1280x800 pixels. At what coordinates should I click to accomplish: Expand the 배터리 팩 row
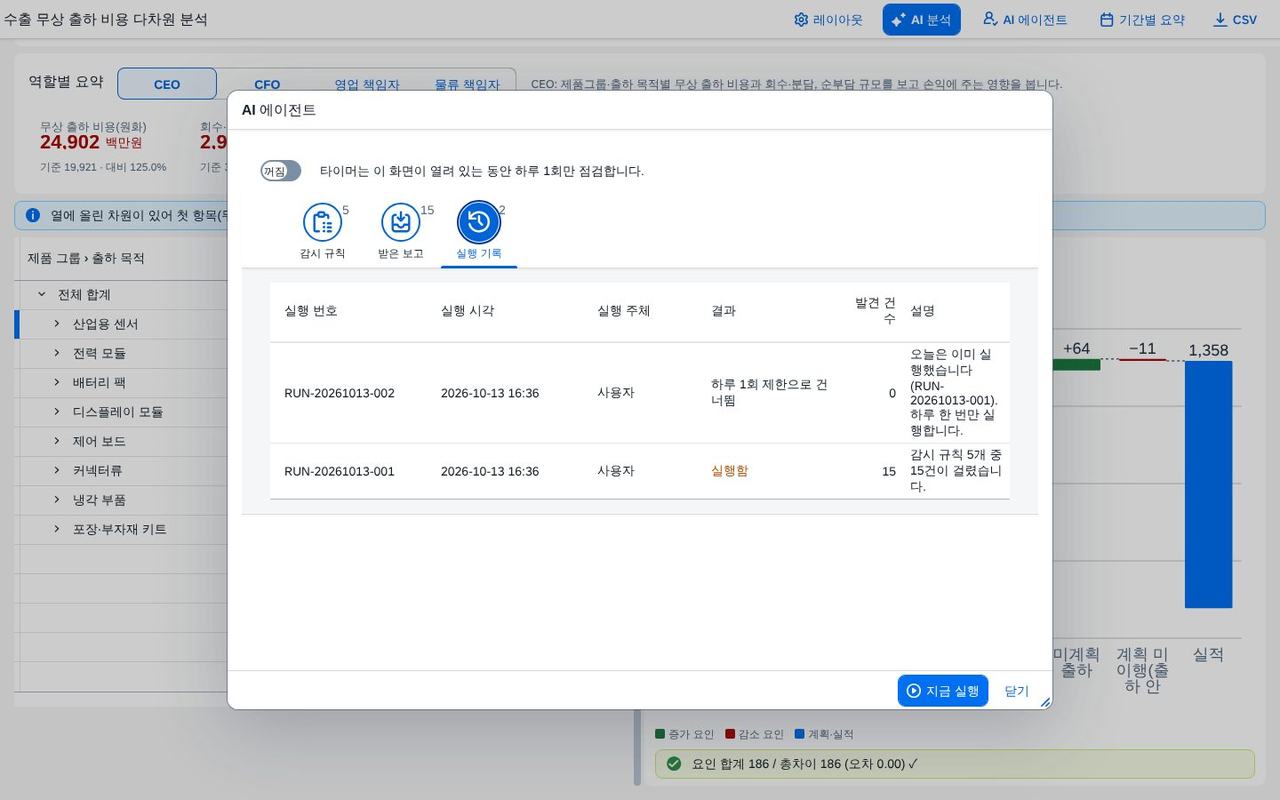pyautogui.click(x=57, y=382)
